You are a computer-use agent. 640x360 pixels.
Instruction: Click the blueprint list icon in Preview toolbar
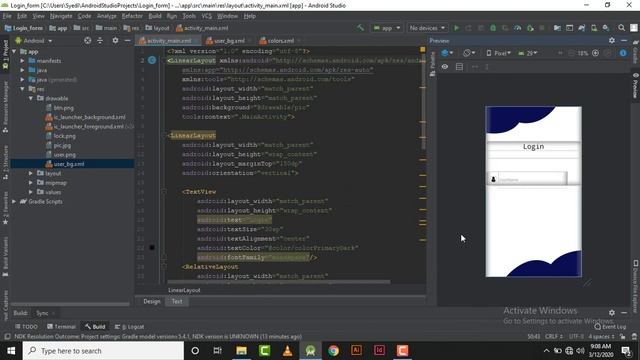click(x=459, y=67)
